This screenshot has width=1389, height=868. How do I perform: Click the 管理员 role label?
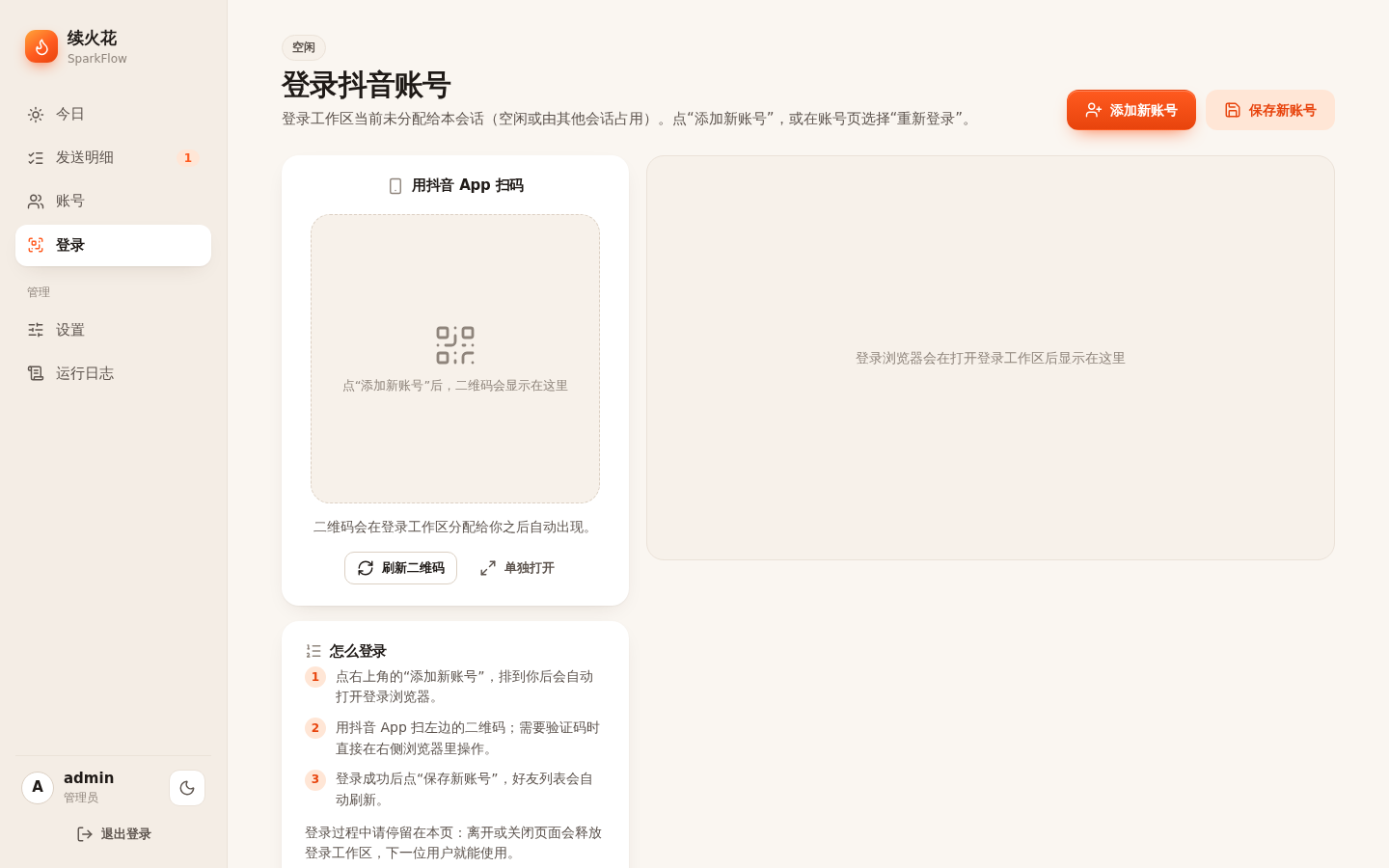(81, 798)
